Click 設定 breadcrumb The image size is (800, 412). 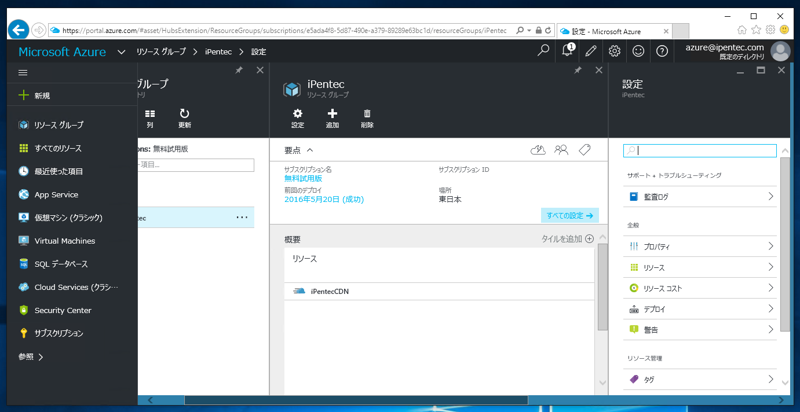point(258,52)
